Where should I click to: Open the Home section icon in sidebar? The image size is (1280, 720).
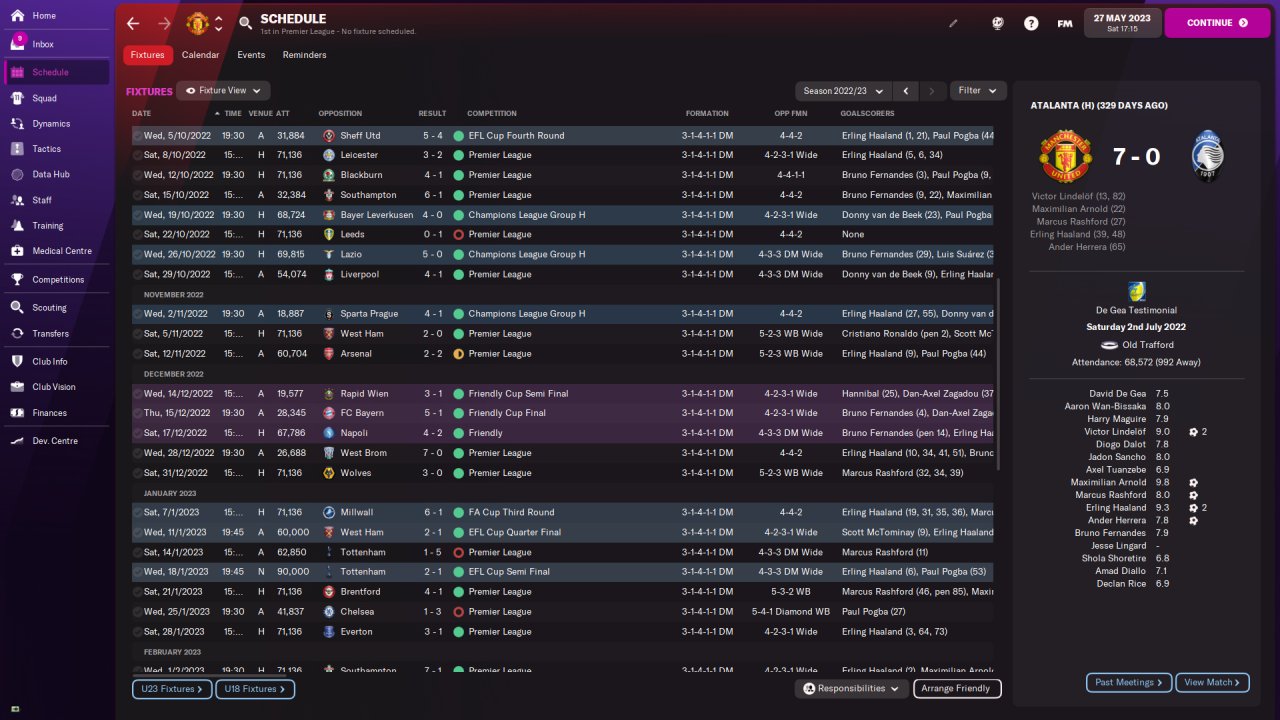(x=17, y=16)
